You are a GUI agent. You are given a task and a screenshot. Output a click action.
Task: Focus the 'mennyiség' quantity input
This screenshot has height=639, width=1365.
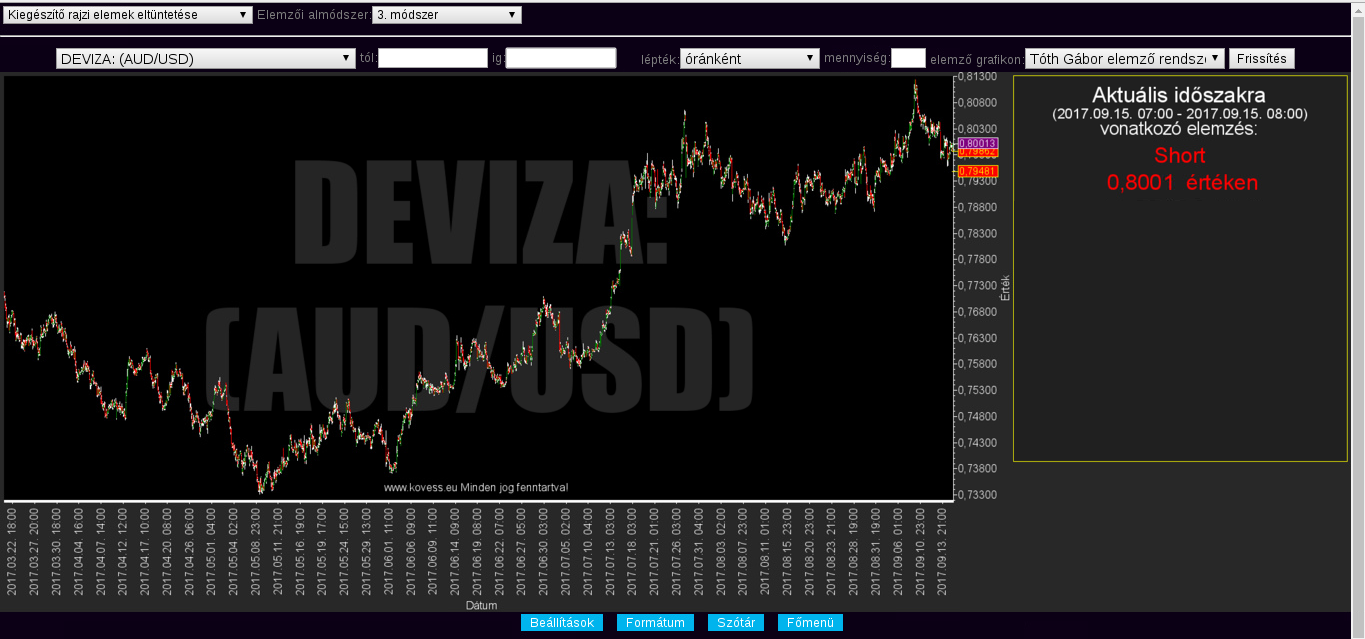coord(908,58)
